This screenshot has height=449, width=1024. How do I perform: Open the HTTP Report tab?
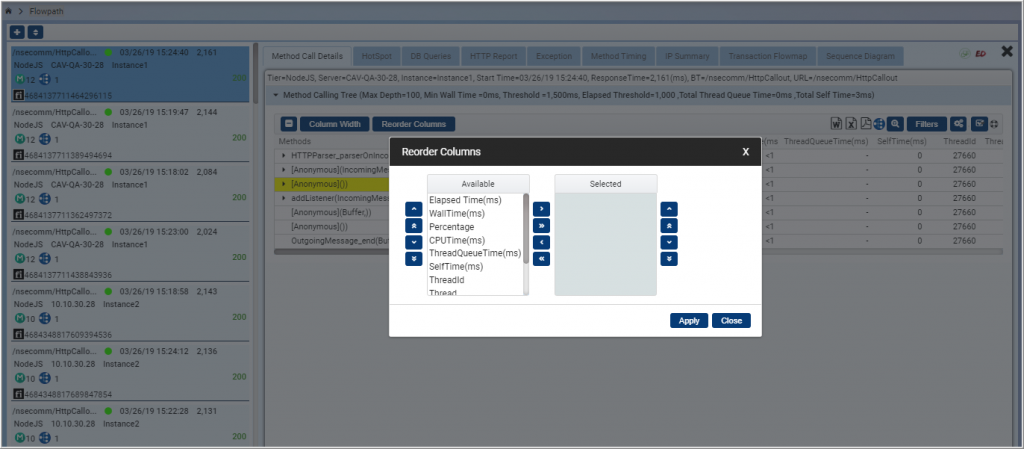[493, 56]
